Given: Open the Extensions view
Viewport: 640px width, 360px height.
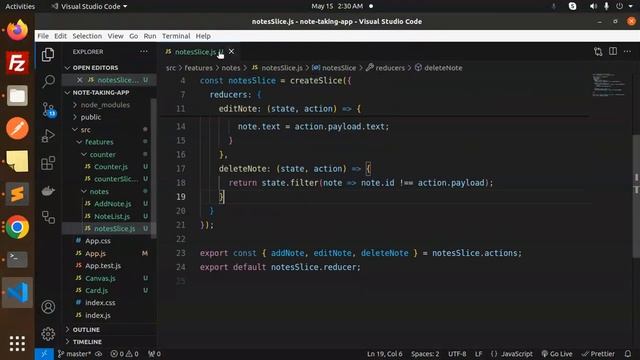Looking at the screenshot, I should (x=48, y=163).
